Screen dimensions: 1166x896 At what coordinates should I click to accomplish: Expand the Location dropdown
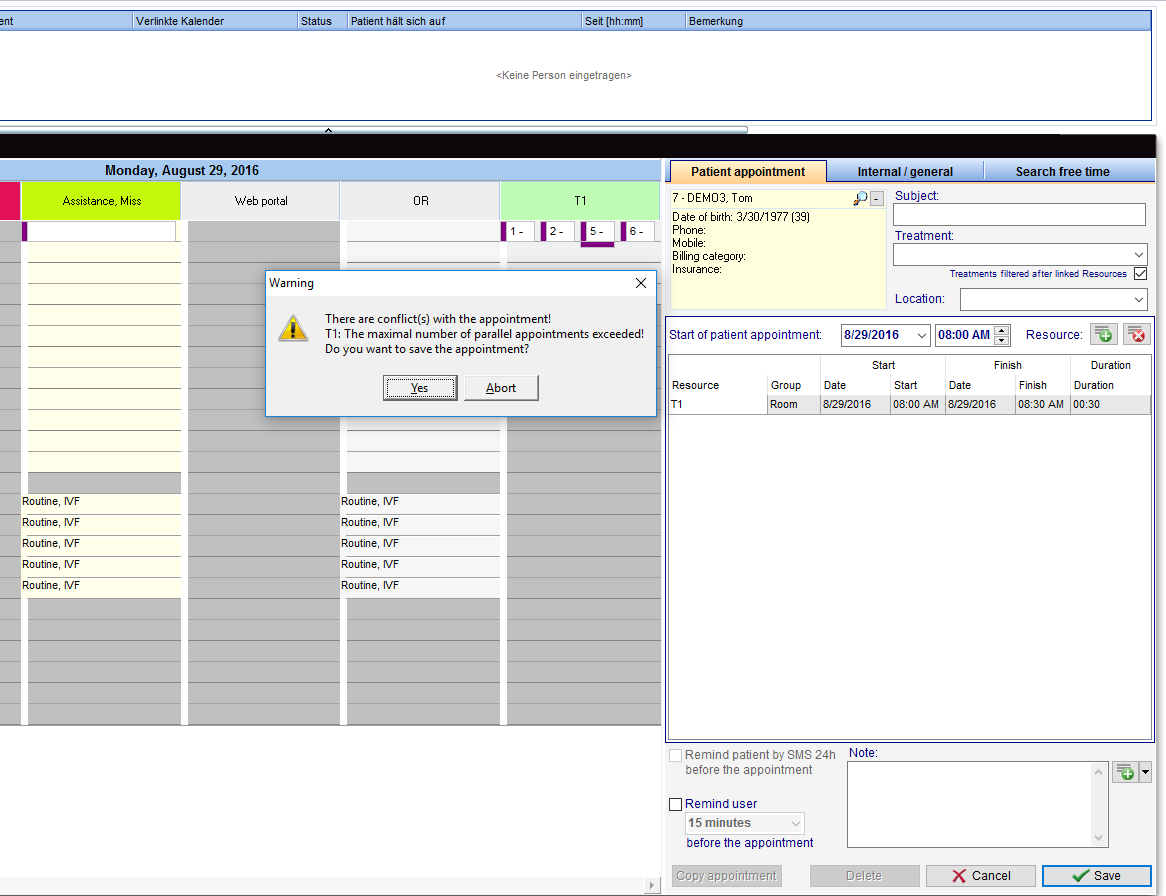(x=1138, y=300)
